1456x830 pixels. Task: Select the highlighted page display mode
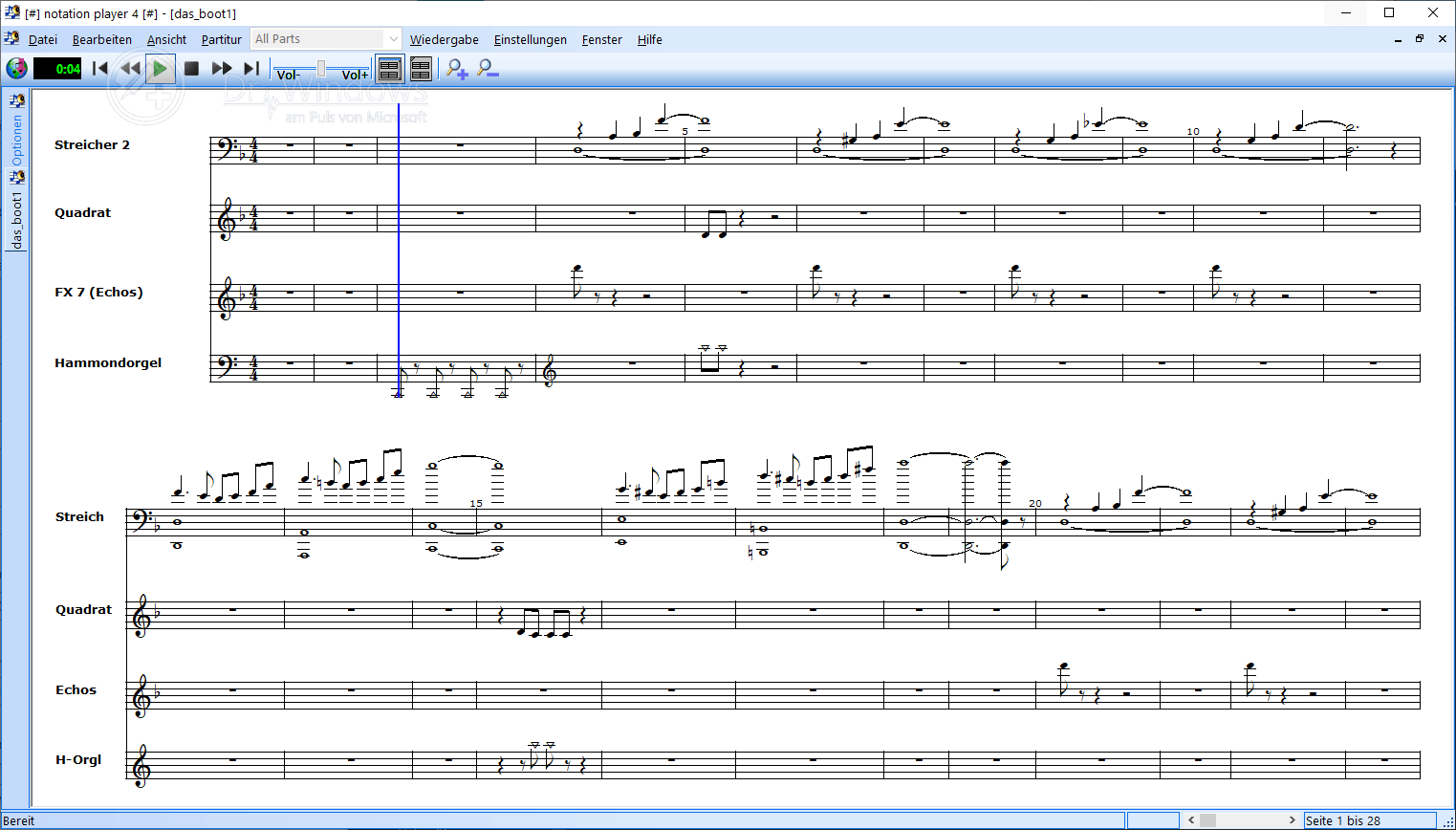pos(390,68)
